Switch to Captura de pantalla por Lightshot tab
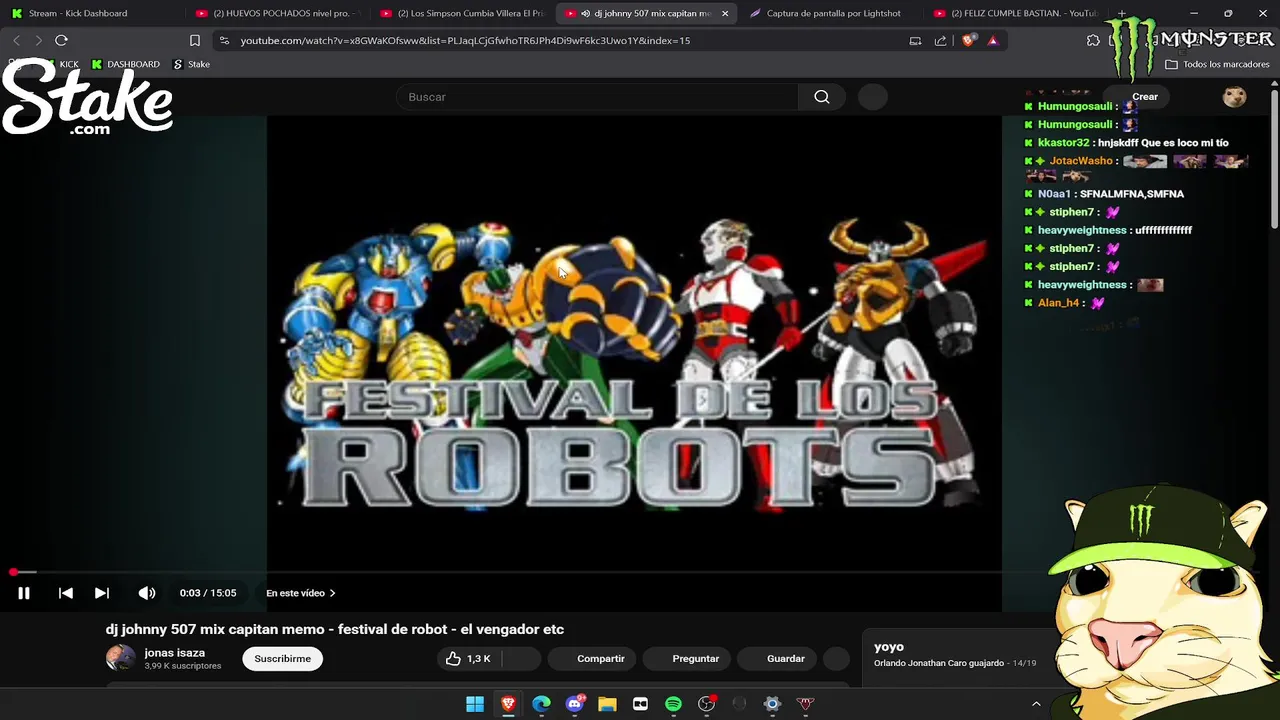Viewport: 1280px width, 720px height. [x=833, y=13]
